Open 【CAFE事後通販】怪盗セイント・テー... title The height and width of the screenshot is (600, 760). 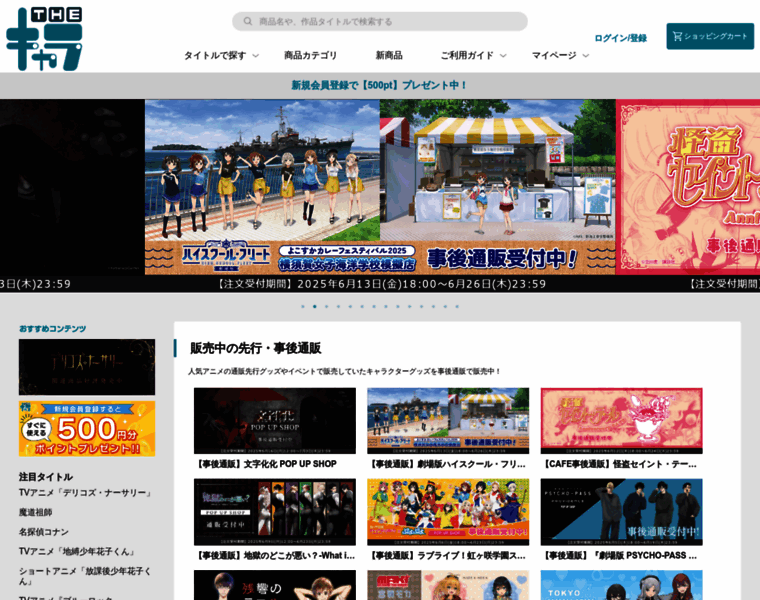620,464
